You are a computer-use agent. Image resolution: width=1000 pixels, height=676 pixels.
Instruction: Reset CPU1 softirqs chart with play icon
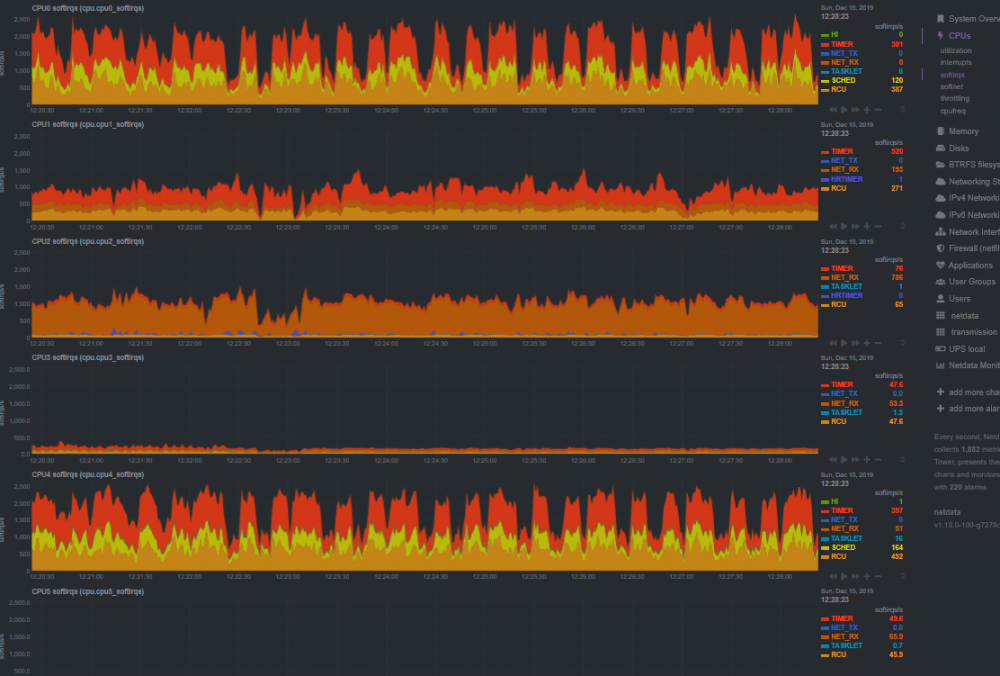click(844, 226)
